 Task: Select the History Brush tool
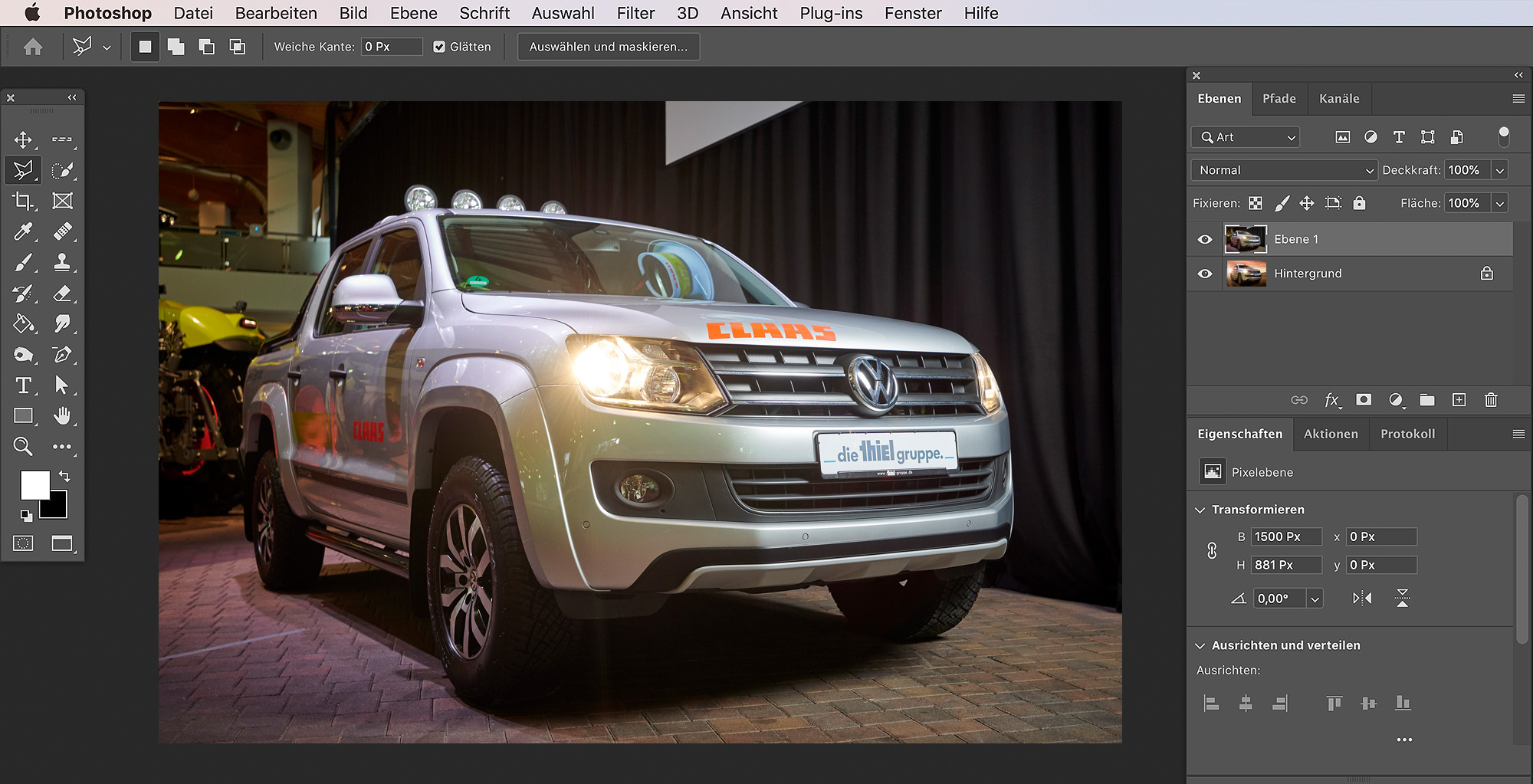23,293
